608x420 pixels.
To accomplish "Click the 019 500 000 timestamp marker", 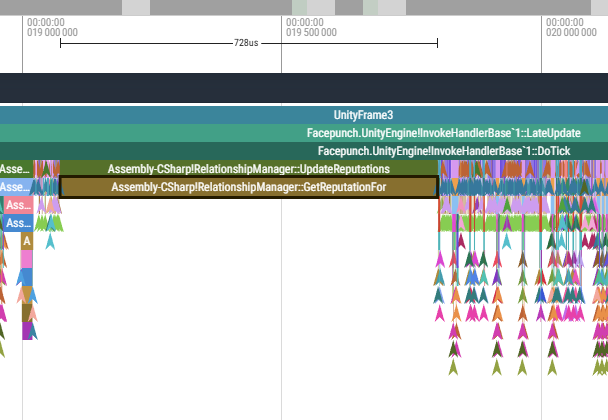I will pyautogui.click(x=311, y=27).
